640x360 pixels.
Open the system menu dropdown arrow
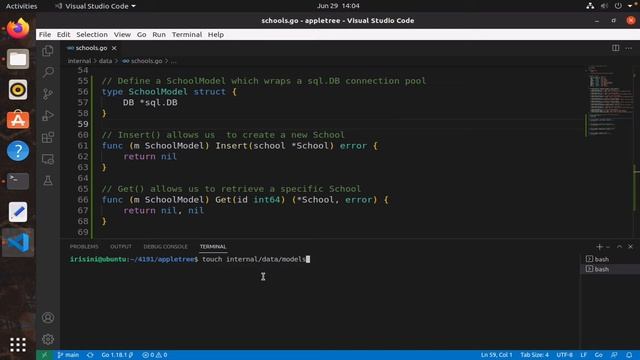[x=630, y=6]
